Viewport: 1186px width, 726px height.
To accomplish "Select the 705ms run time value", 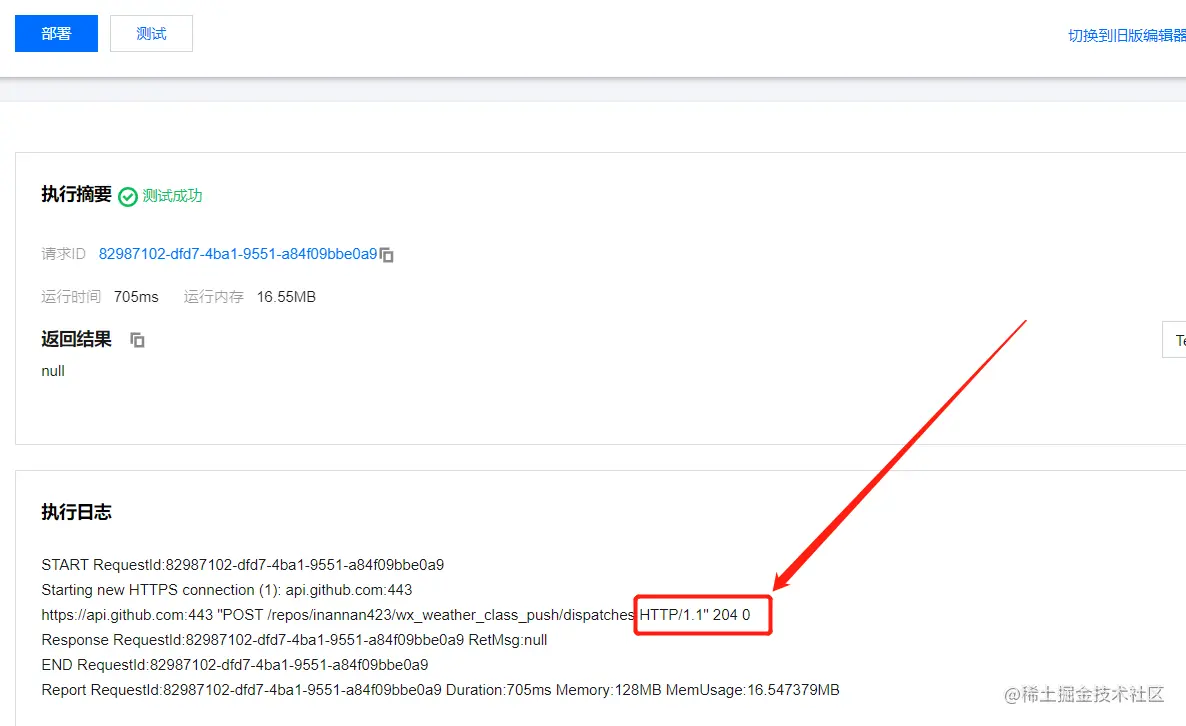I will [x=136, y=297].
